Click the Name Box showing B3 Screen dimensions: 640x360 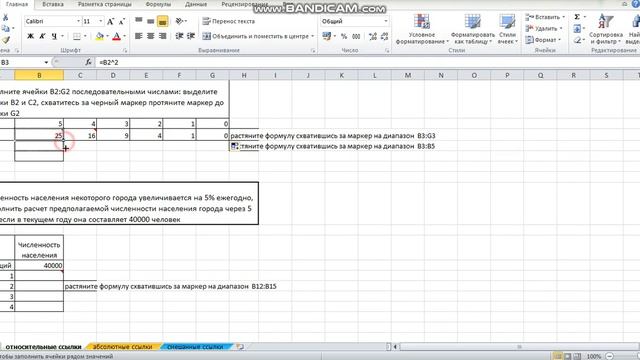point(21,62)
